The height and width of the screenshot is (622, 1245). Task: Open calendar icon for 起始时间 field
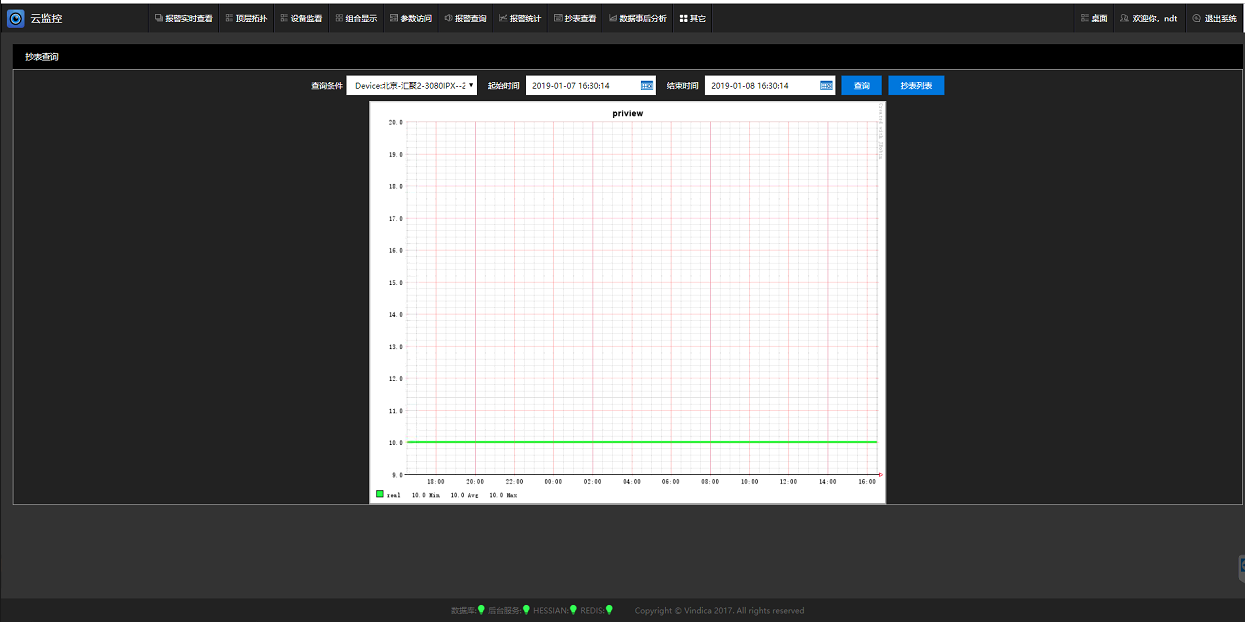tap(646, 86)
